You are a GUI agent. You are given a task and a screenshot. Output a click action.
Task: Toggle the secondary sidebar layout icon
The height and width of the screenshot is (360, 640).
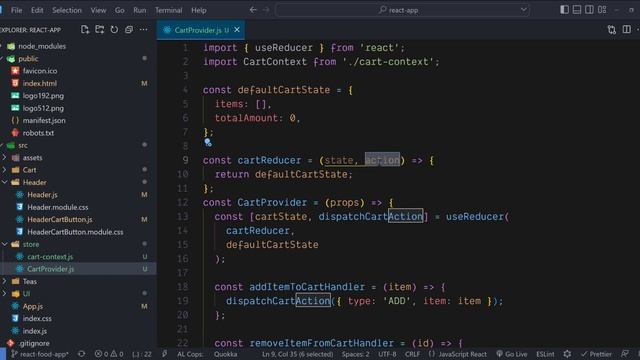pos(589,9)
